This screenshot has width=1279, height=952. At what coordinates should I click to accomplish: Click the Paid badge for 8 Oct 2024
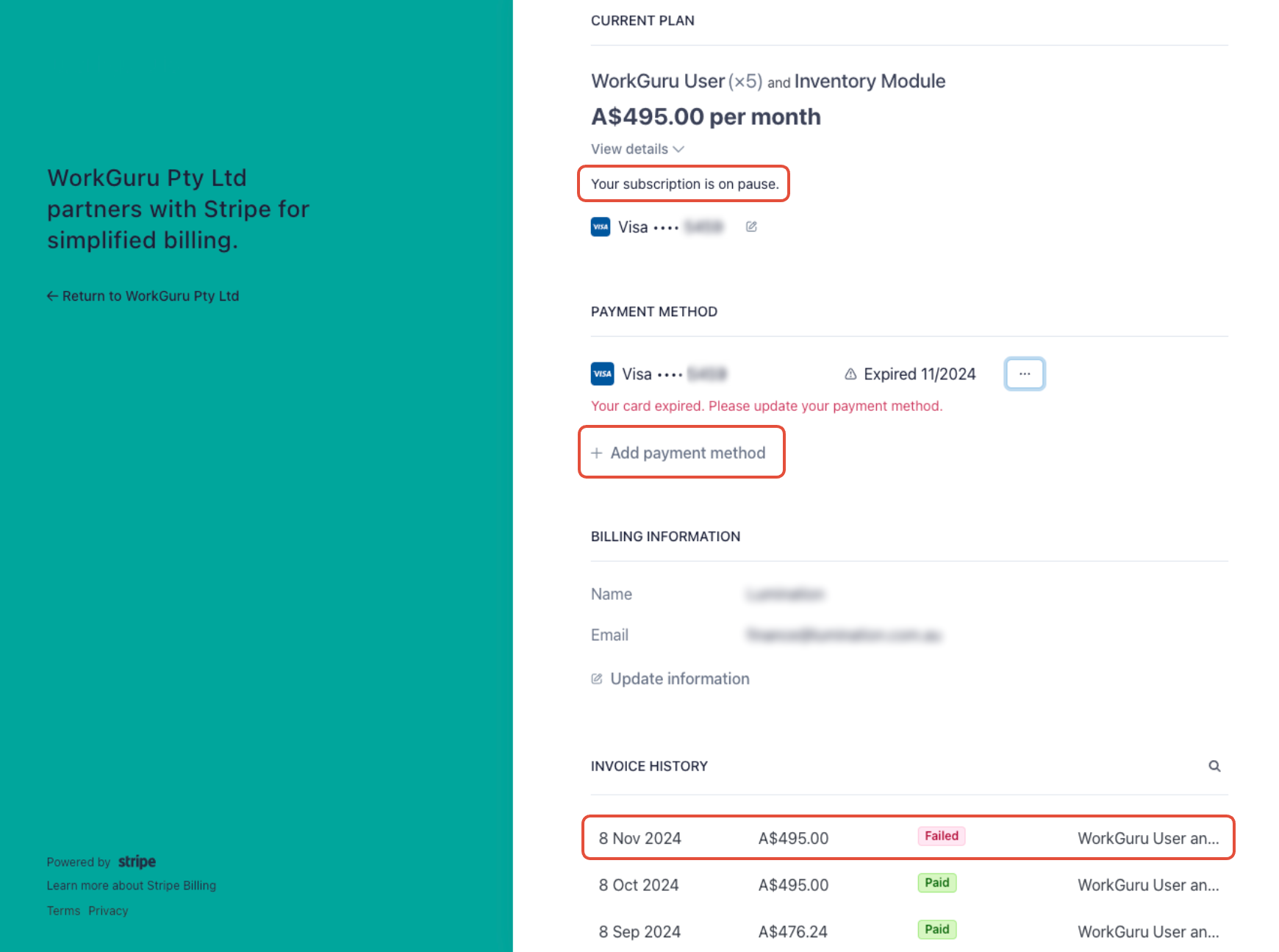tap(936, 882)
